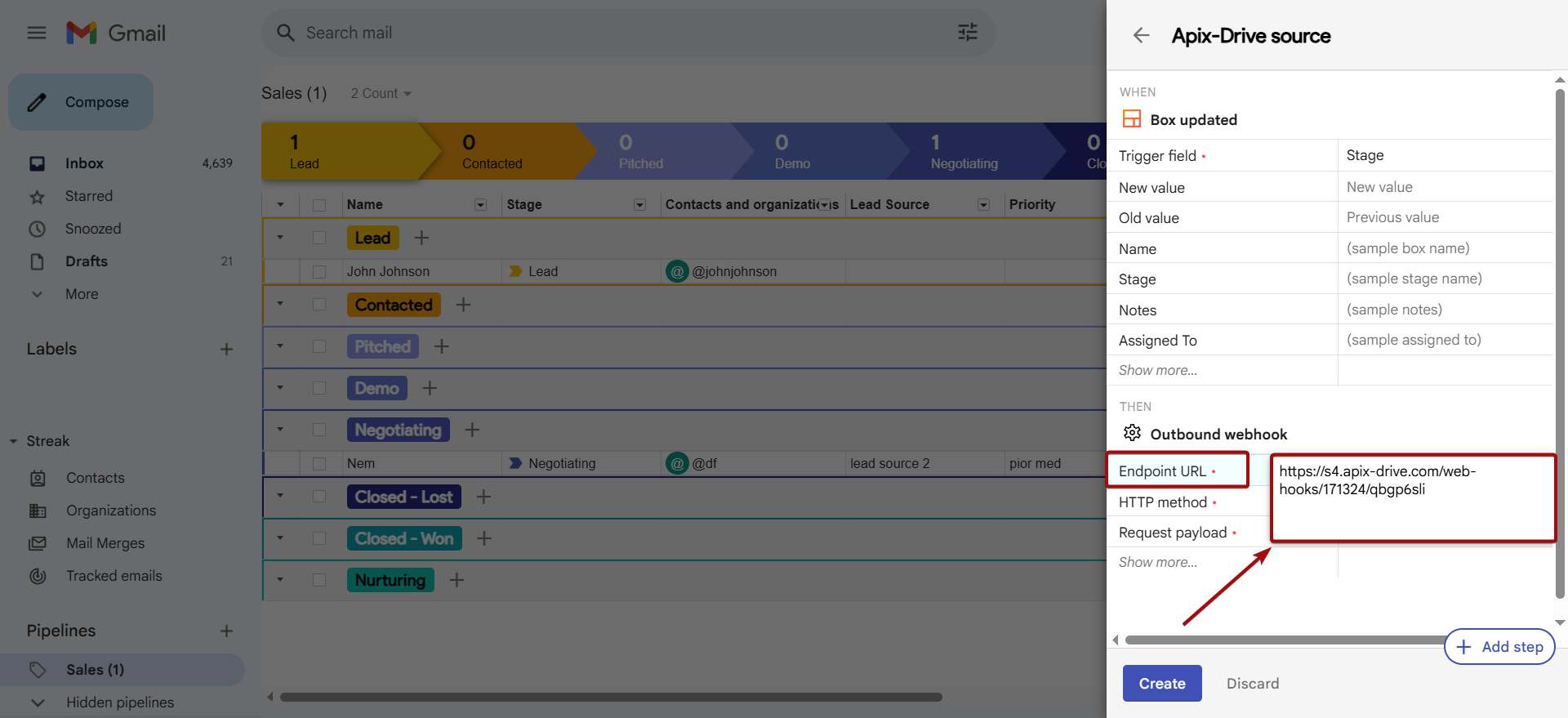Click @johnjohnson contact icon
Image resolution: width=1568 pixels, height=718 pixels.
677,271
